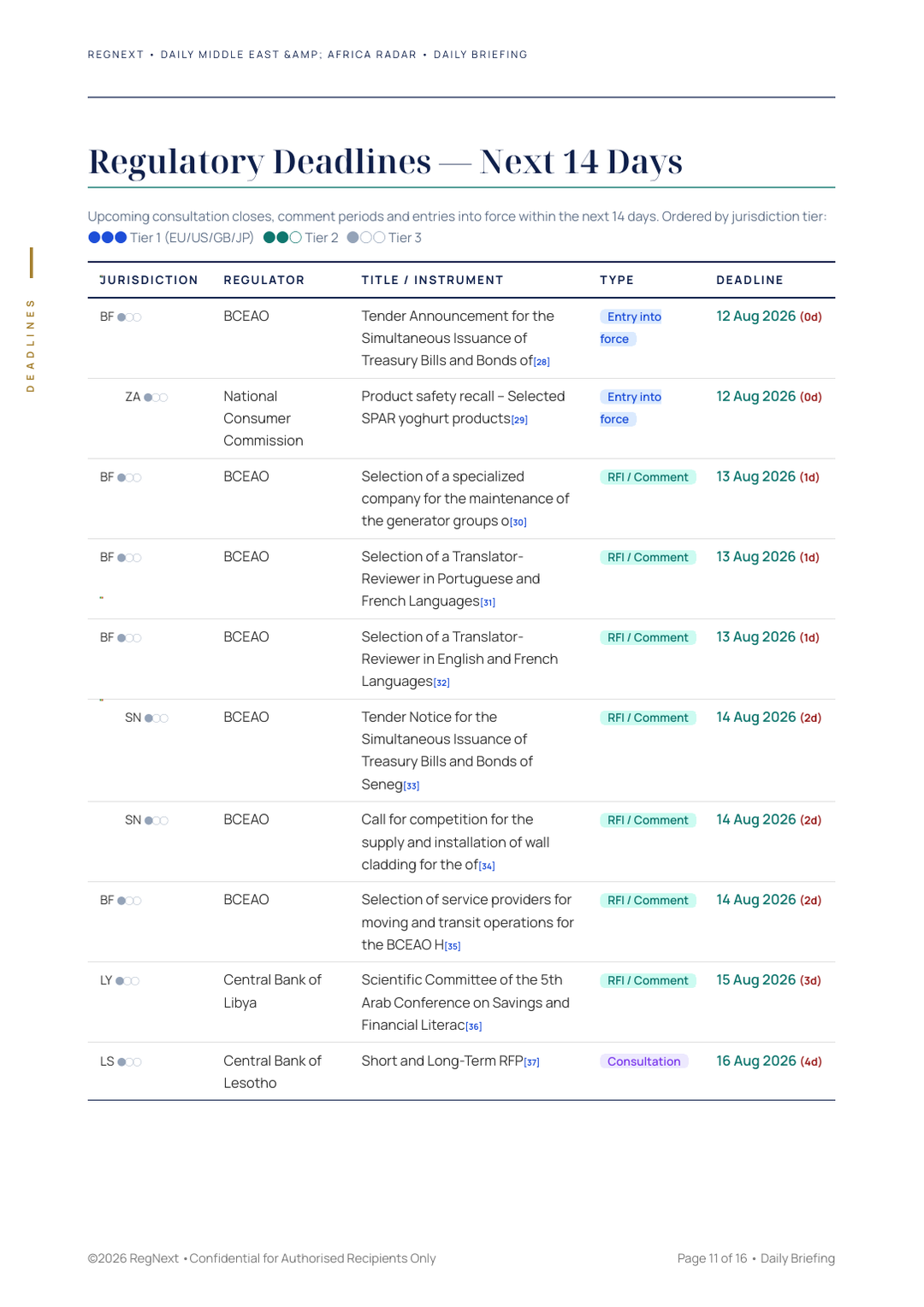Screen dimensions: 924x1307
Task: Open footnote reference [30]
Action: 518,523
